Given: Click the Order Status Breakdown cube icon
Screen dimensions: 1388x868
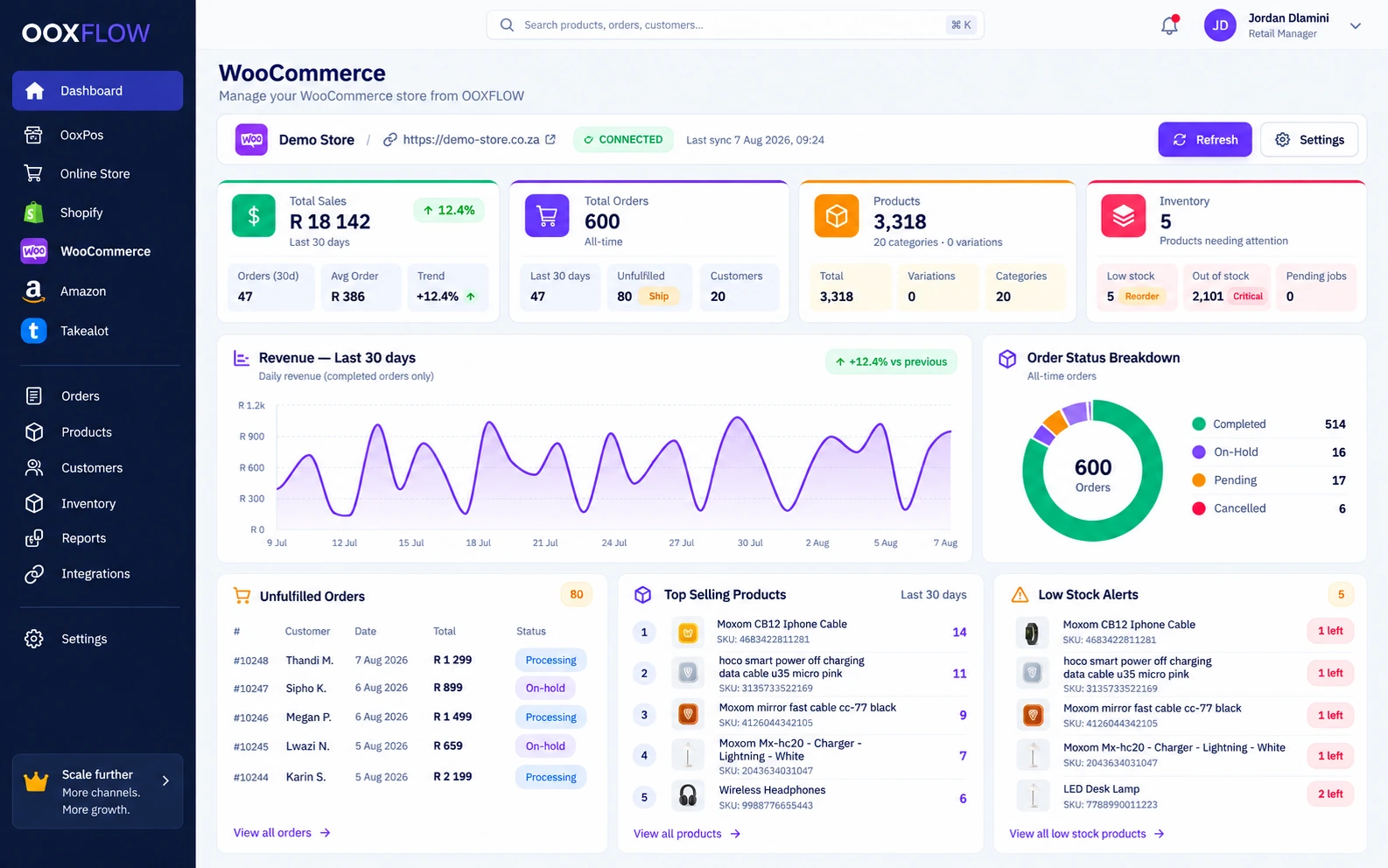Looking at the screenshot, I should (1007, 359).
